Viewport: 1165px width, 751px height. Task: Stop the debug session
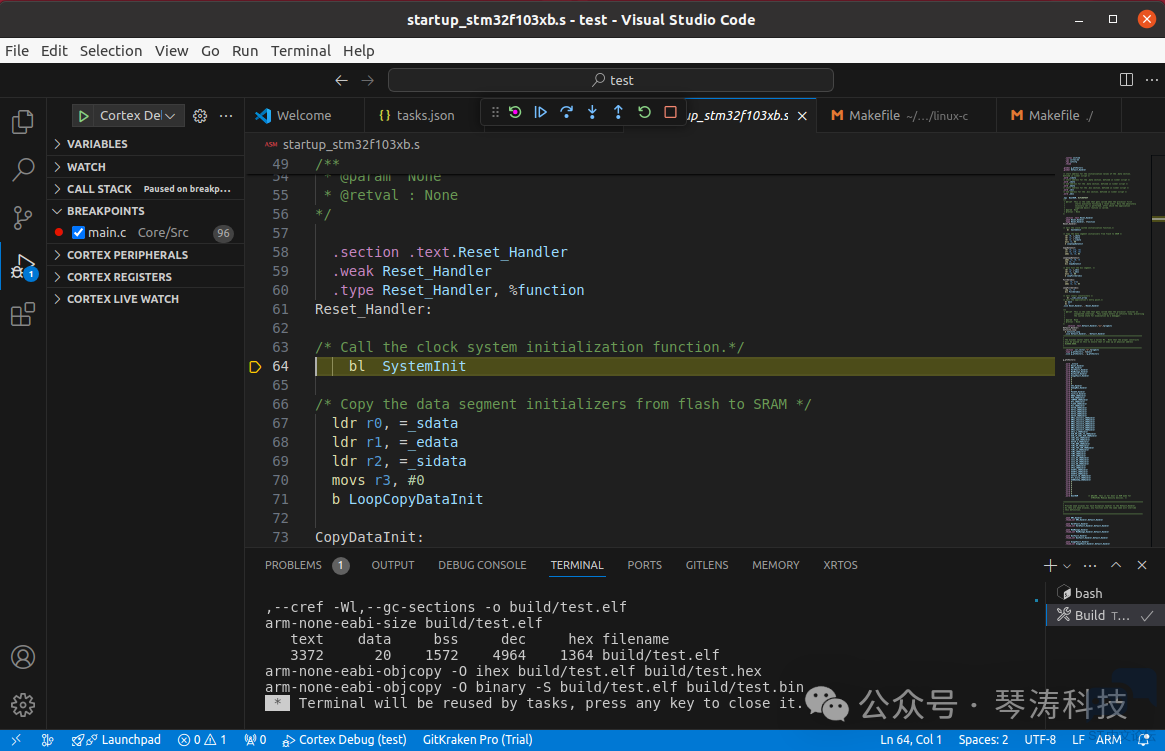coord(670,112)
